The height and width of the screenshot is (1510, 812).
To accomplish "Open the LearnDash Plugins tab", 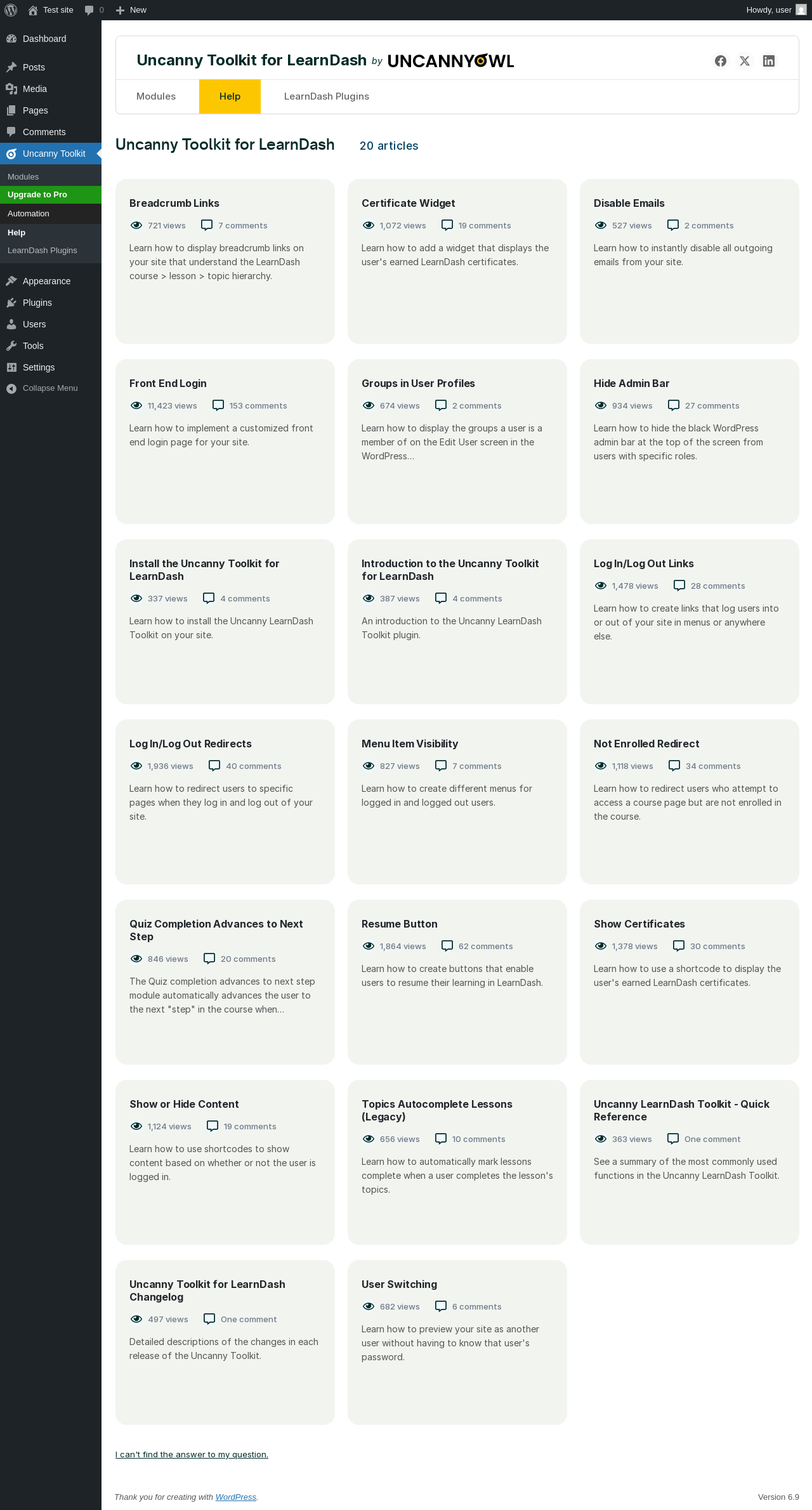I will pos(327,96).
